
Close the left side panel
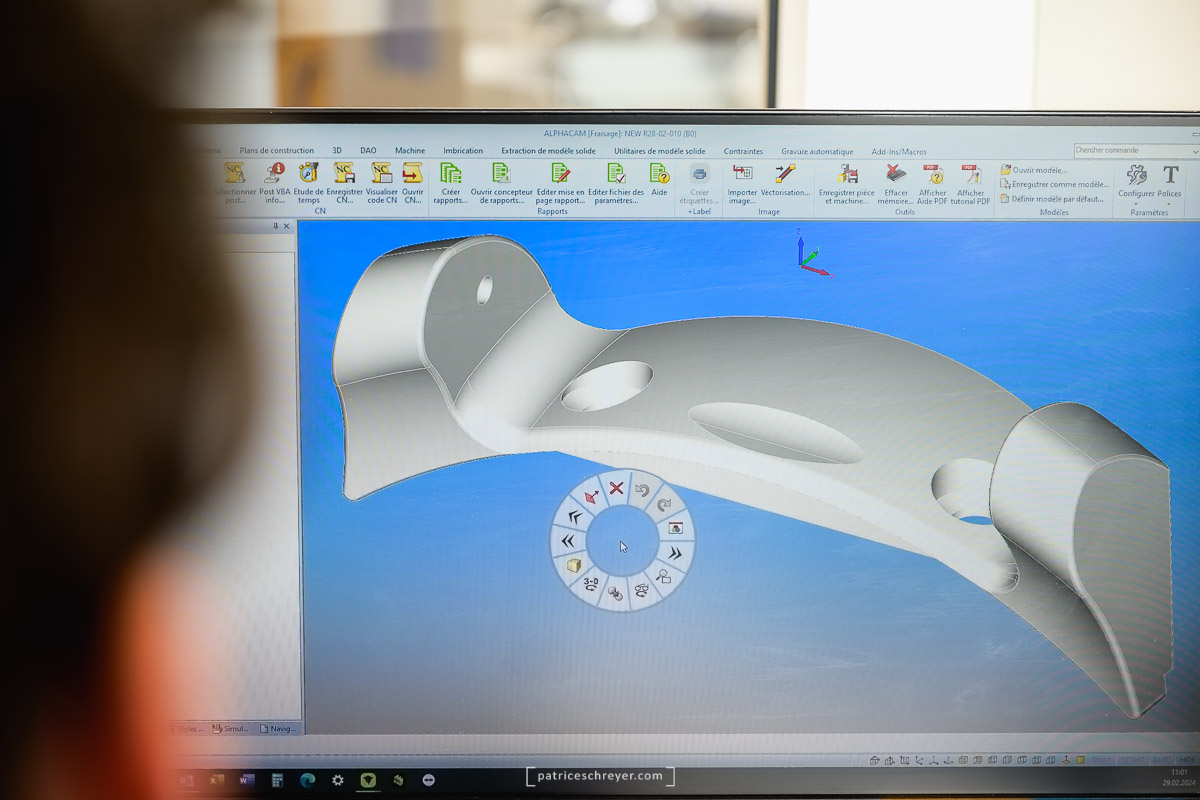(x=287, y=226)
